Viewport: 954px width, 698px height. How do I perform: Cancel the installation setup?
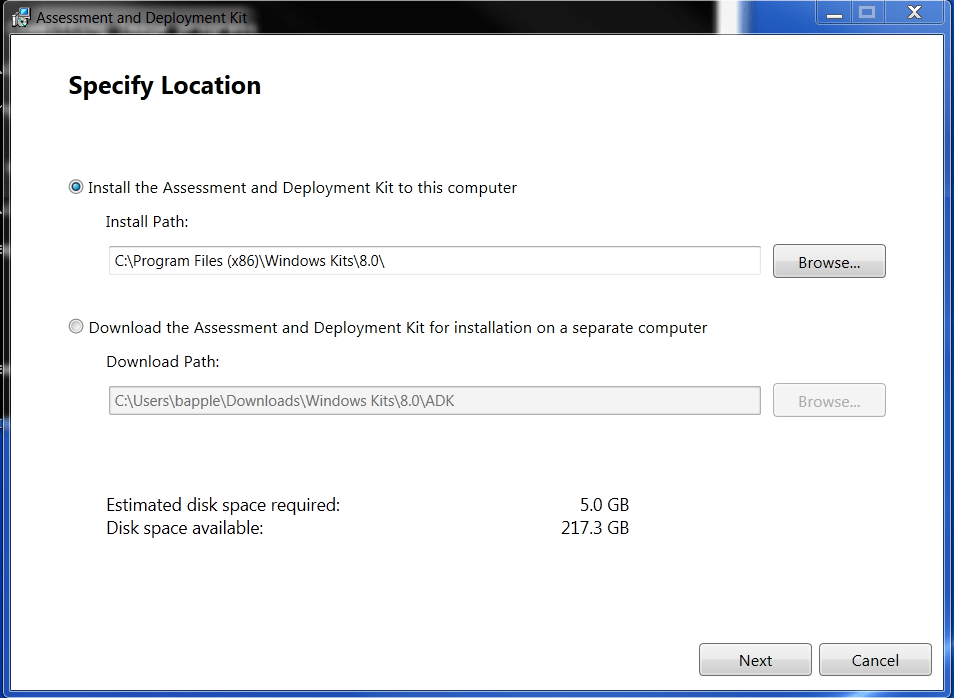pyautogui.click(x=875, y=660)
